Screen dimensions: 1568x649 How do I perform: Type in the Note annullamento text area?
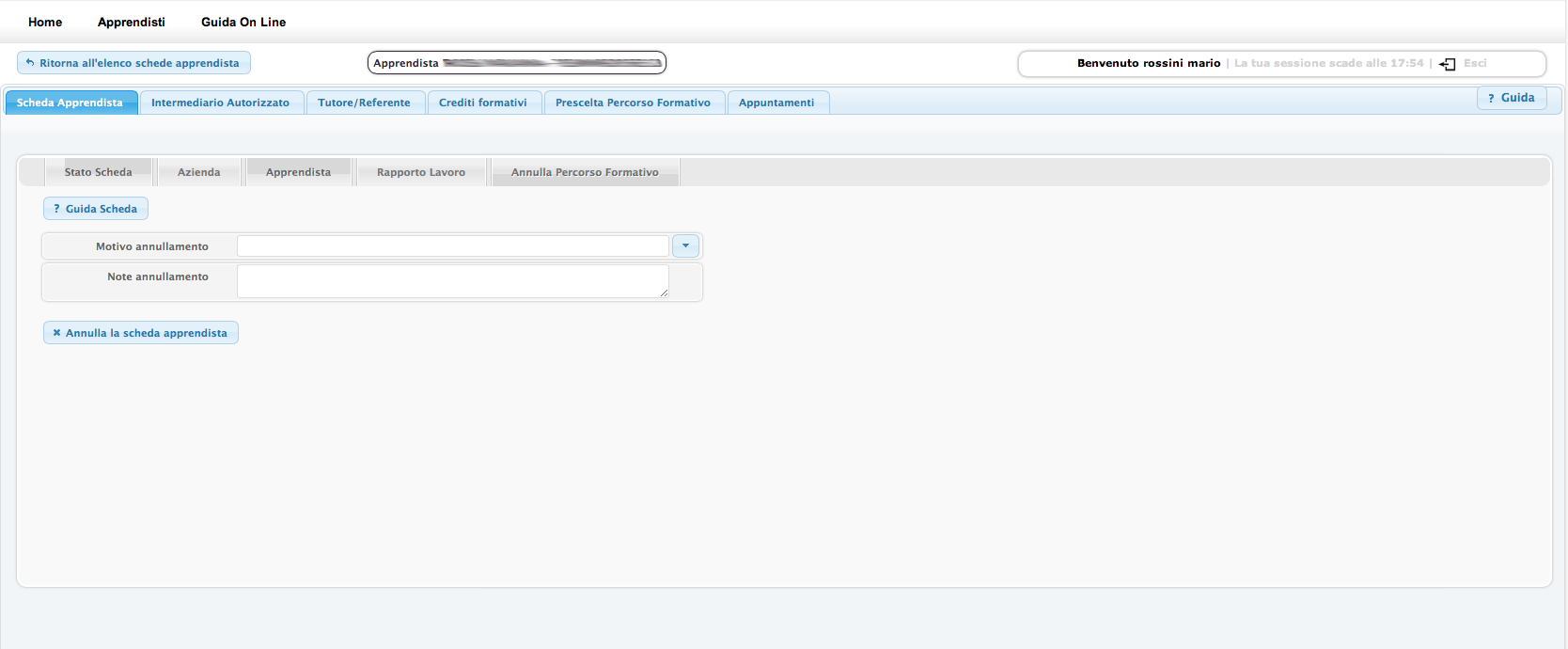(452, 281)
